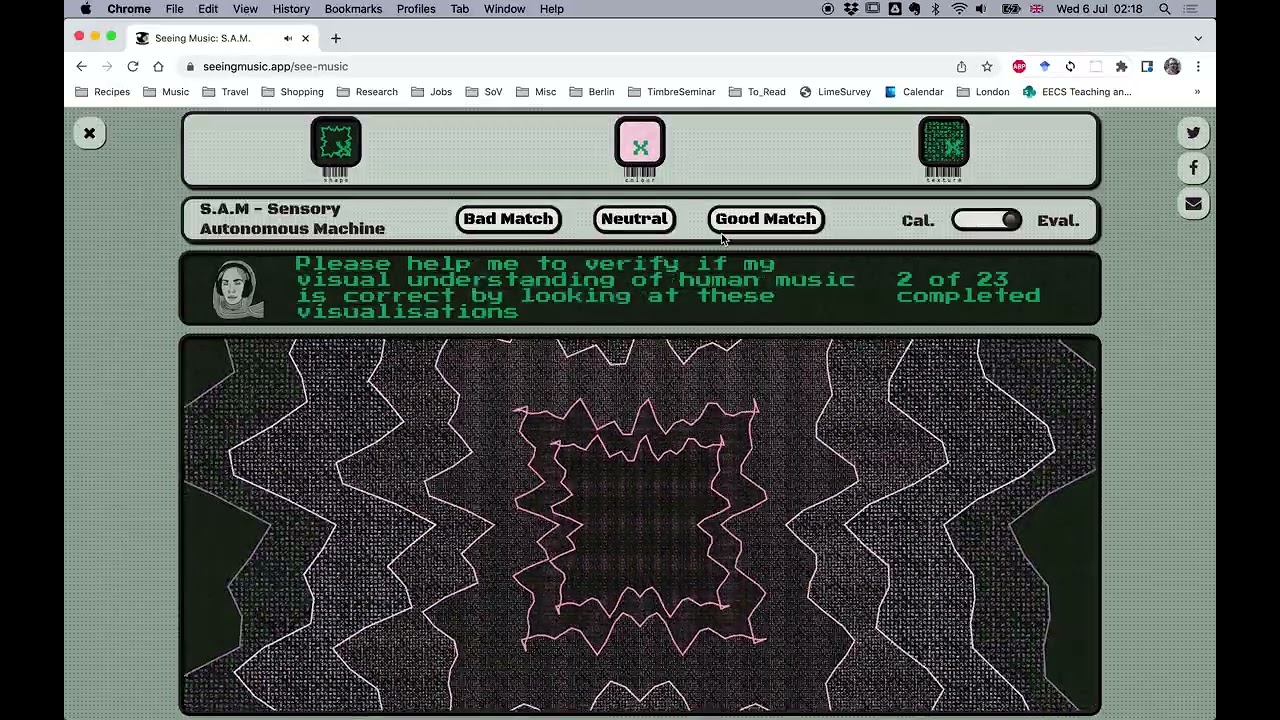Toggle the Cal. / Eval. switch
Viewport: 1280px width, 720px height.
click(986, 220)
